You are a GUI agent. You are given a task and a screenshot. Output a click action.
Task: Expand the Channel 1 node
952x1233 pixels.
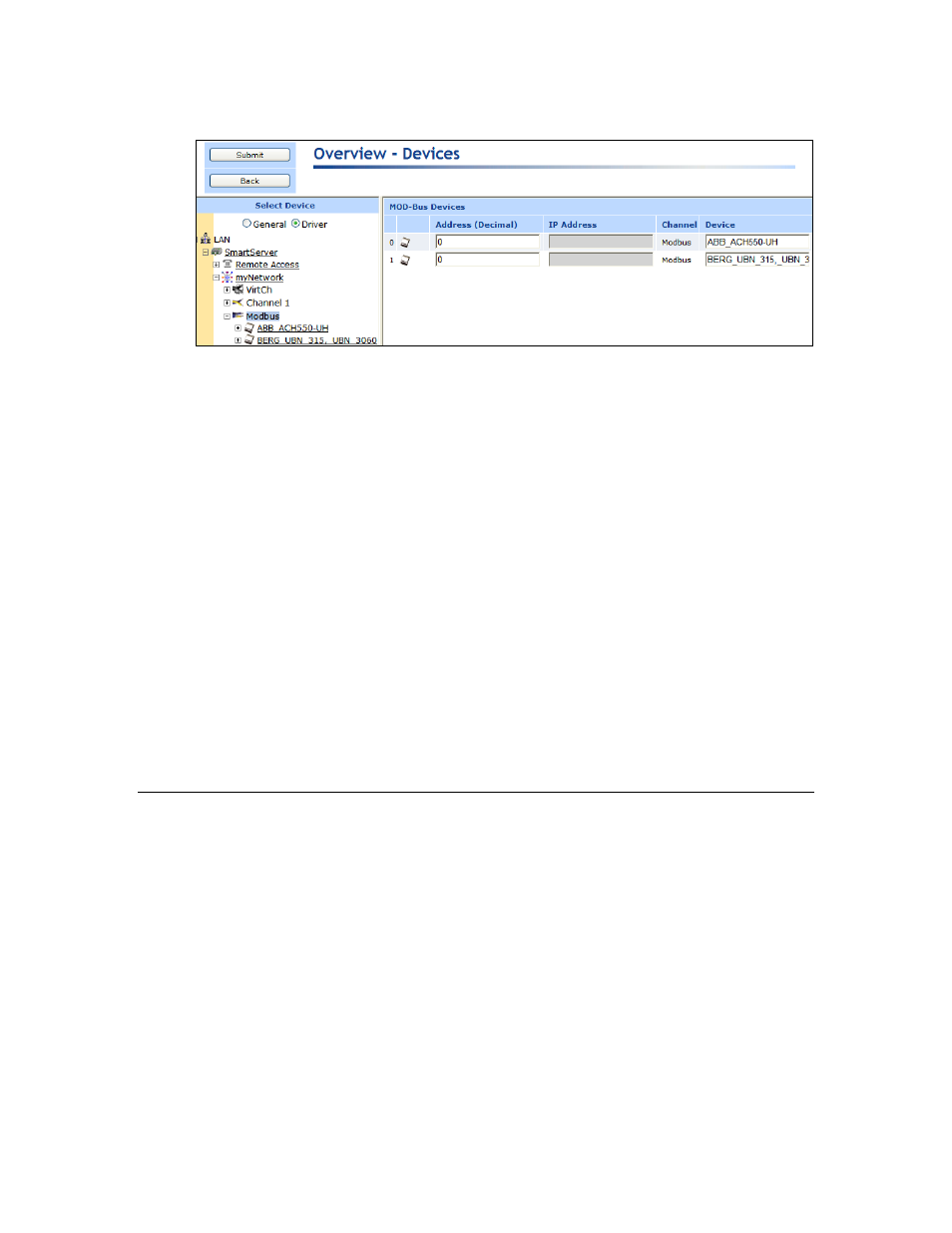(x=227, y=303)
